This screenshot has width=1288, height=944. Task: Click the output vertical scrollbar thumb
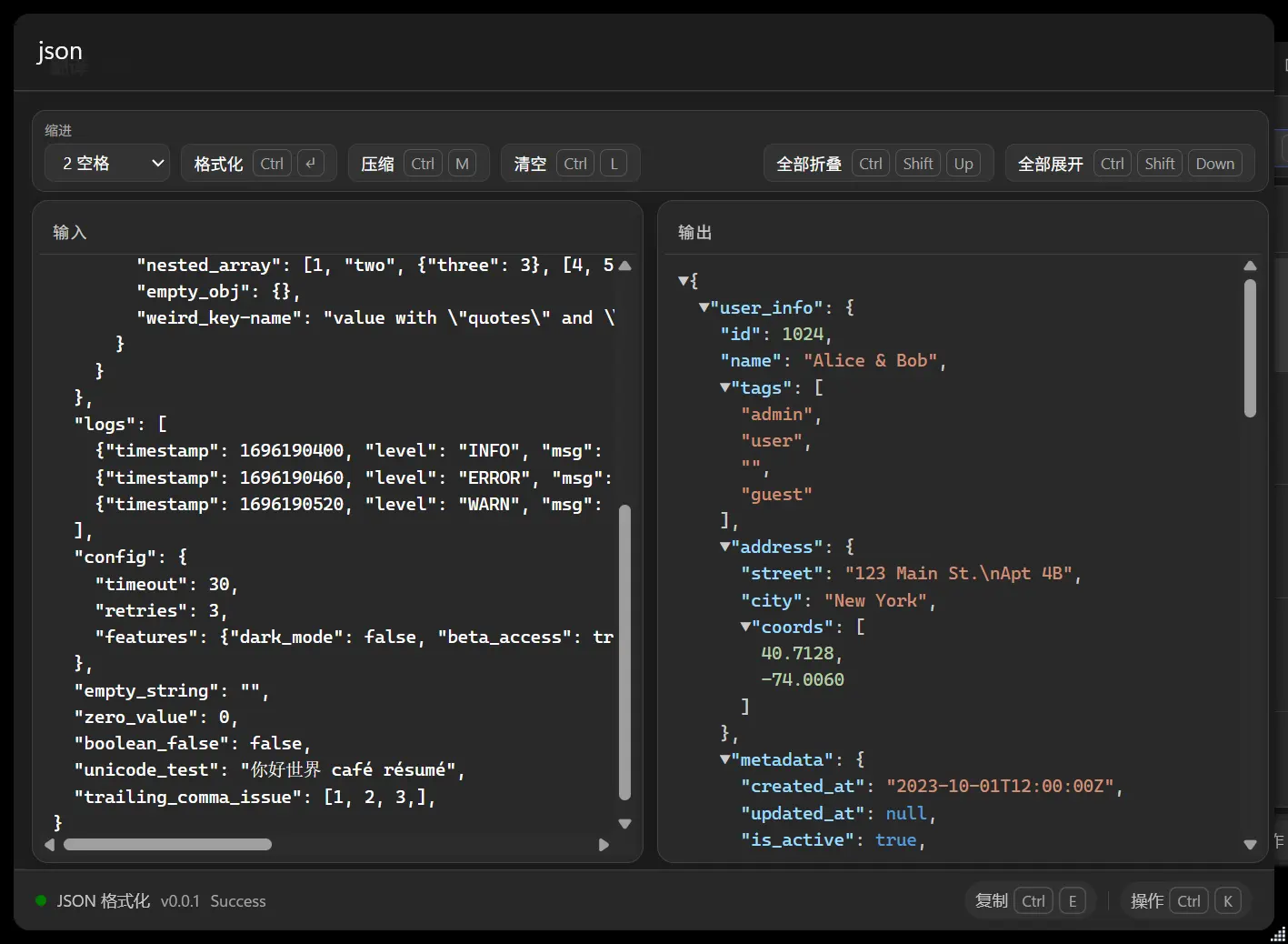pyautogui.click(x=1250, y=348)
